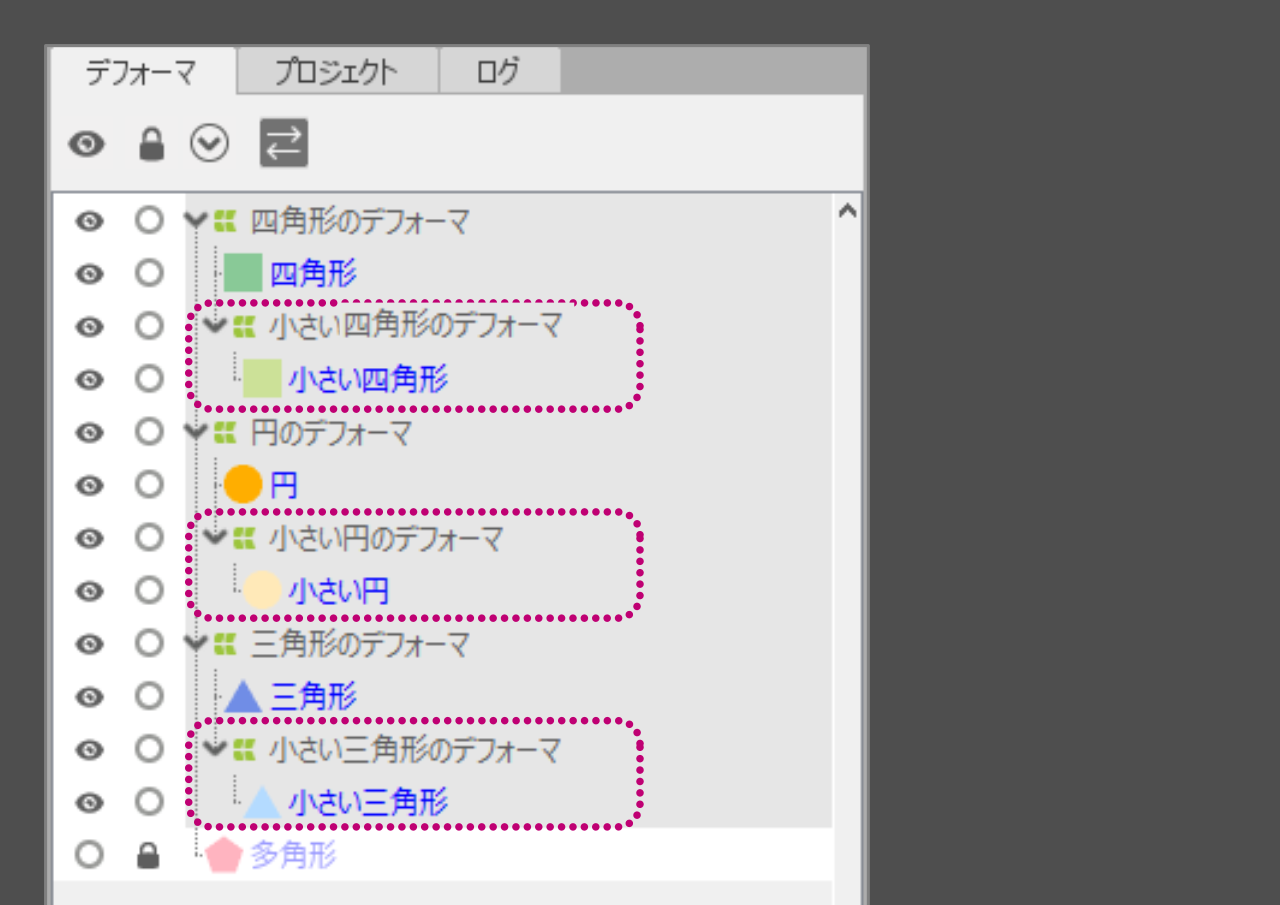The height and width of the screenshot is (905, 1280).
Task: Hide the 三角形のデフォーマ row
Action: 90,643
